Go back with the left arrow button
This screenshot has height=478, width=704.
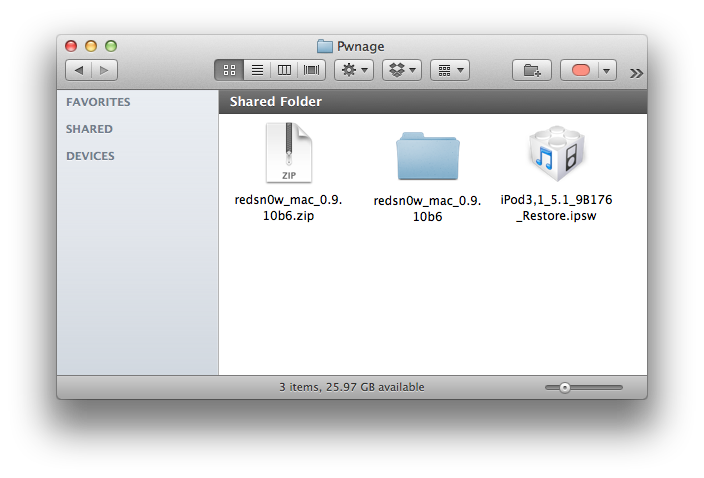[x=79, y=70]
